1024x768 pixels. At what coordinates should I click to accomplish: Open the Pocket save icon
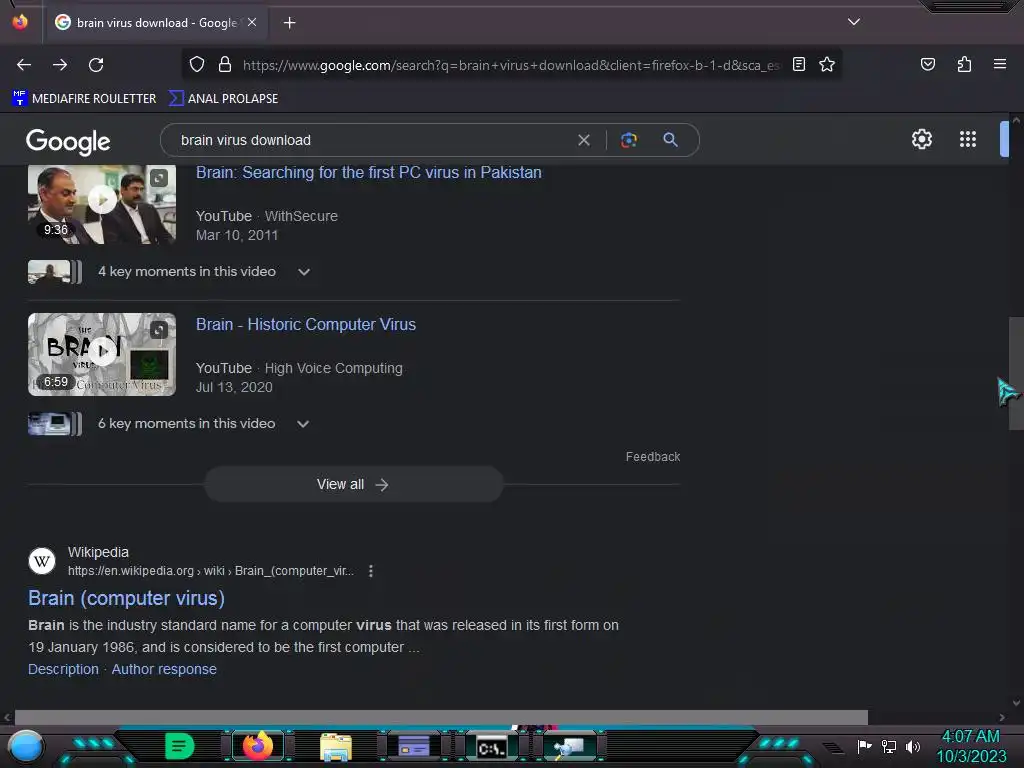927,64
